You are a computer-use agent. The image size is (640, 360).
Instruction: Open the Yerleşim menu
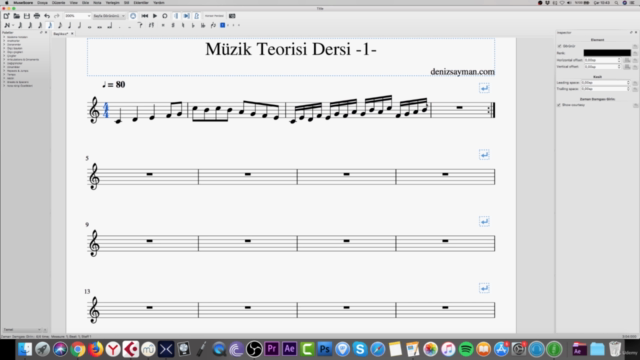pos(113,3)
